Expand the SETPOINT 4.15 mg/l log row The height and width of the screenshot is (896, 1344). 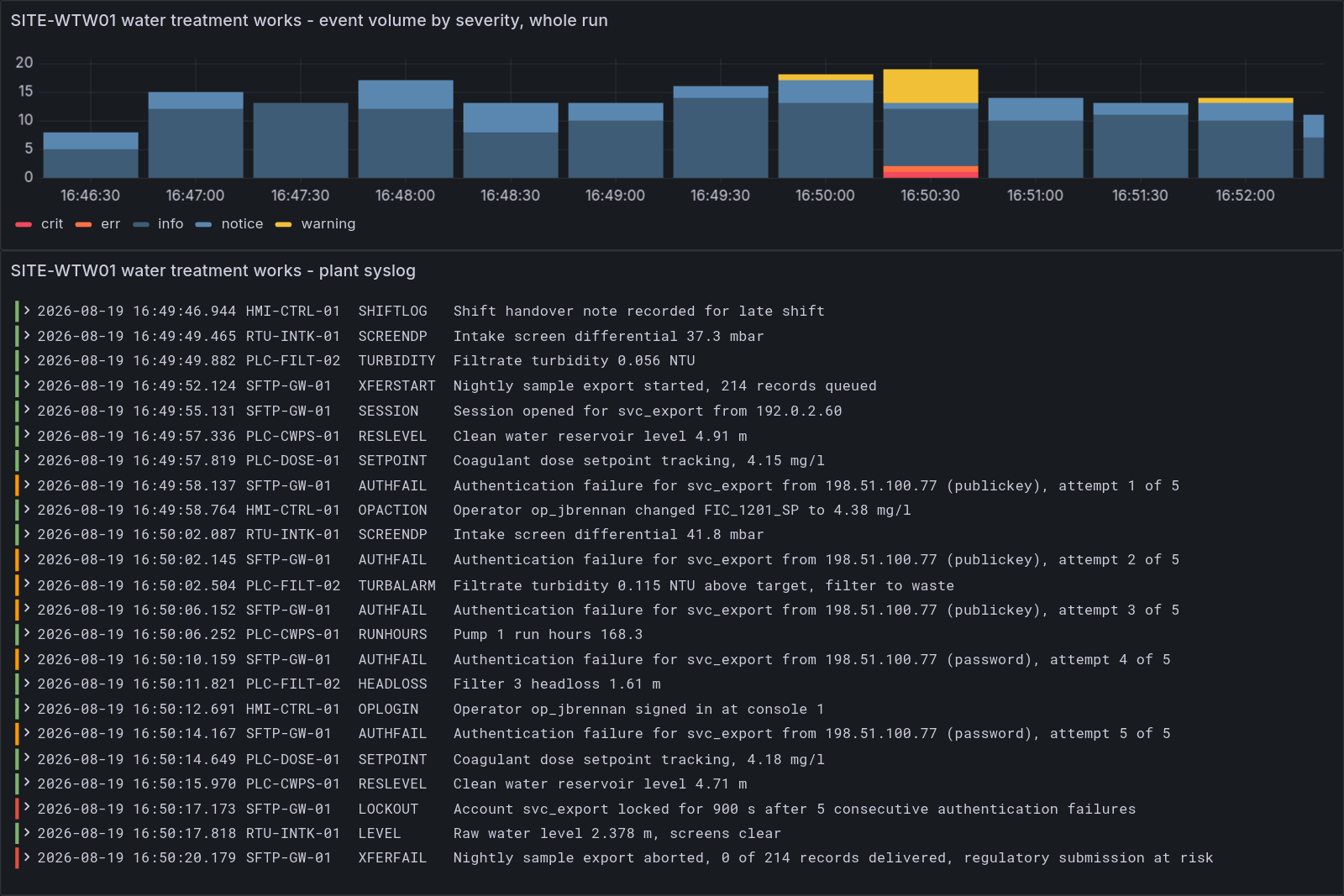pos(27,460)
